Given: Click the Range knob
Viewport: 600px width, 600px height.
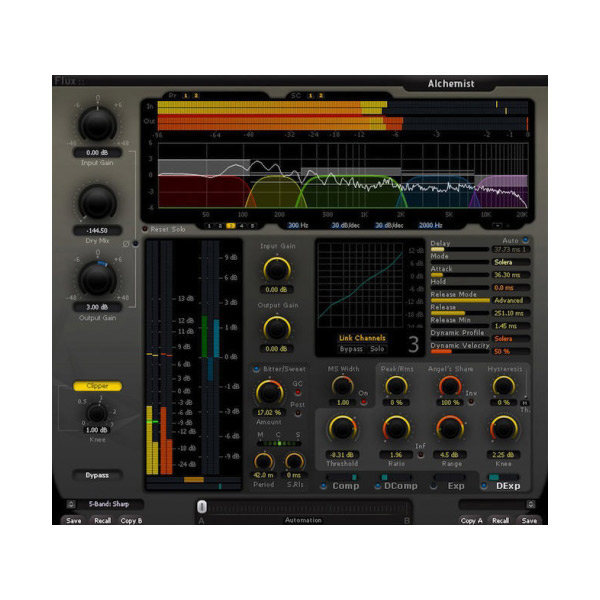Looking at the screenshot, I should (450, 429).
